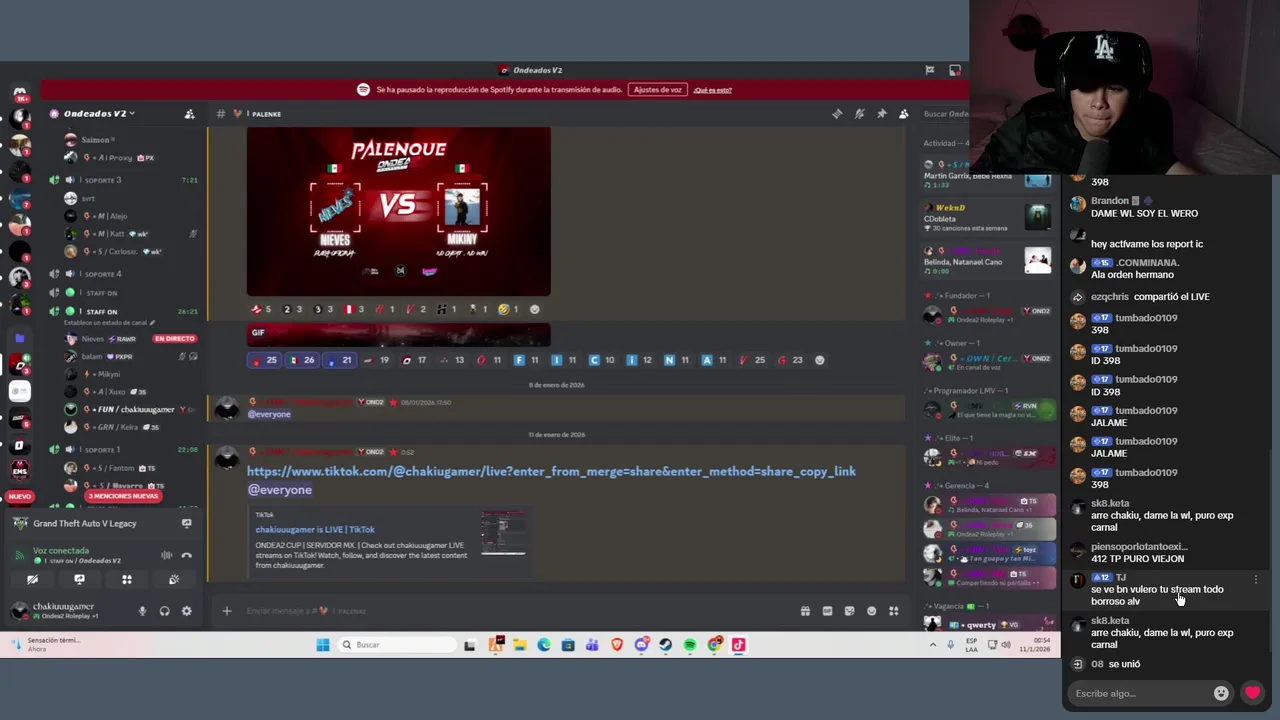Open soundboard in voice controls
Image resolution: width=1280 pixels, height=720 pixels.
[x=173, y=580]
